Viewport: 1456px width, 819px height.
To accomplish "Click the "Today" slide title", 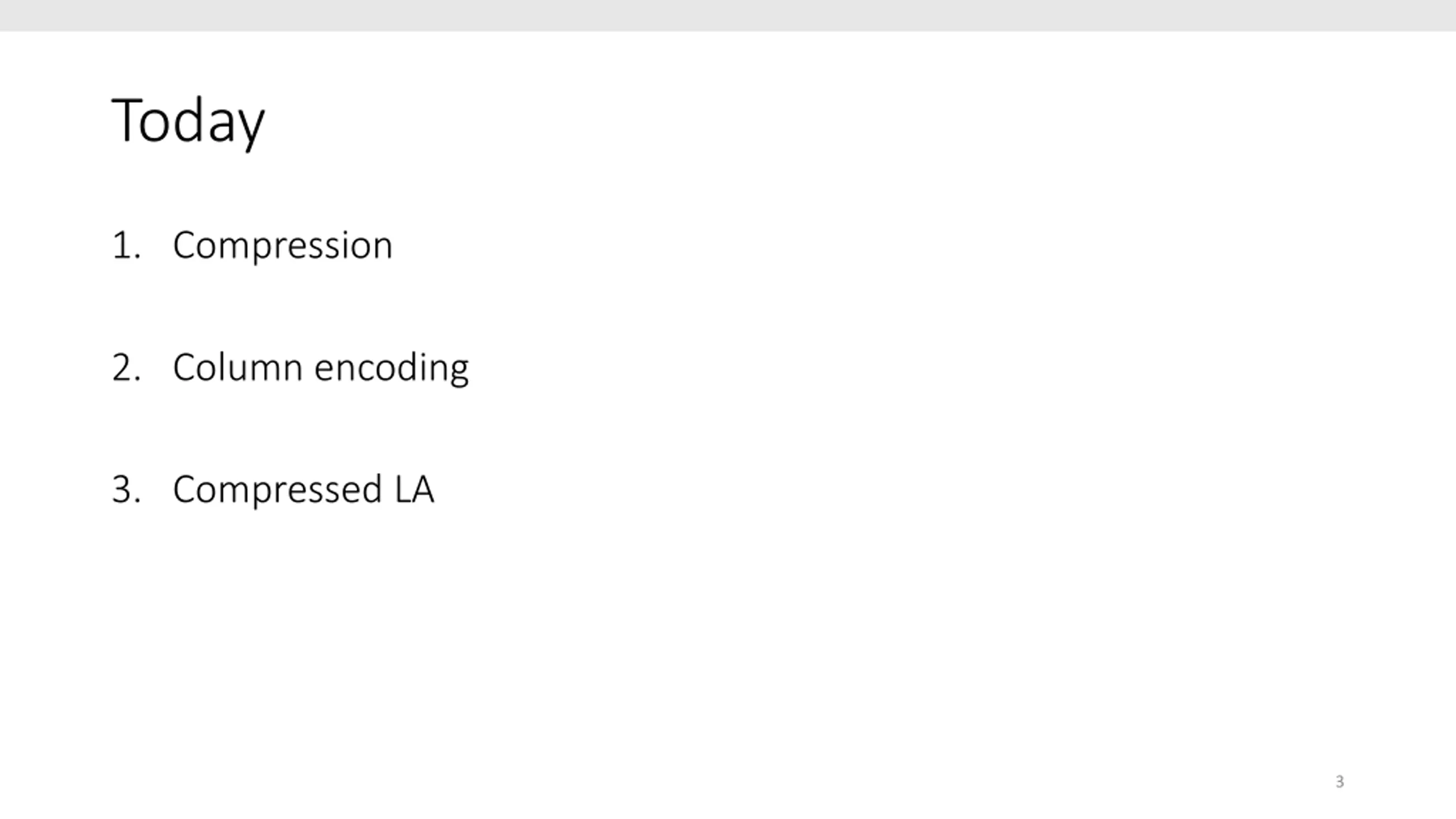I will [x=188, y=121].
